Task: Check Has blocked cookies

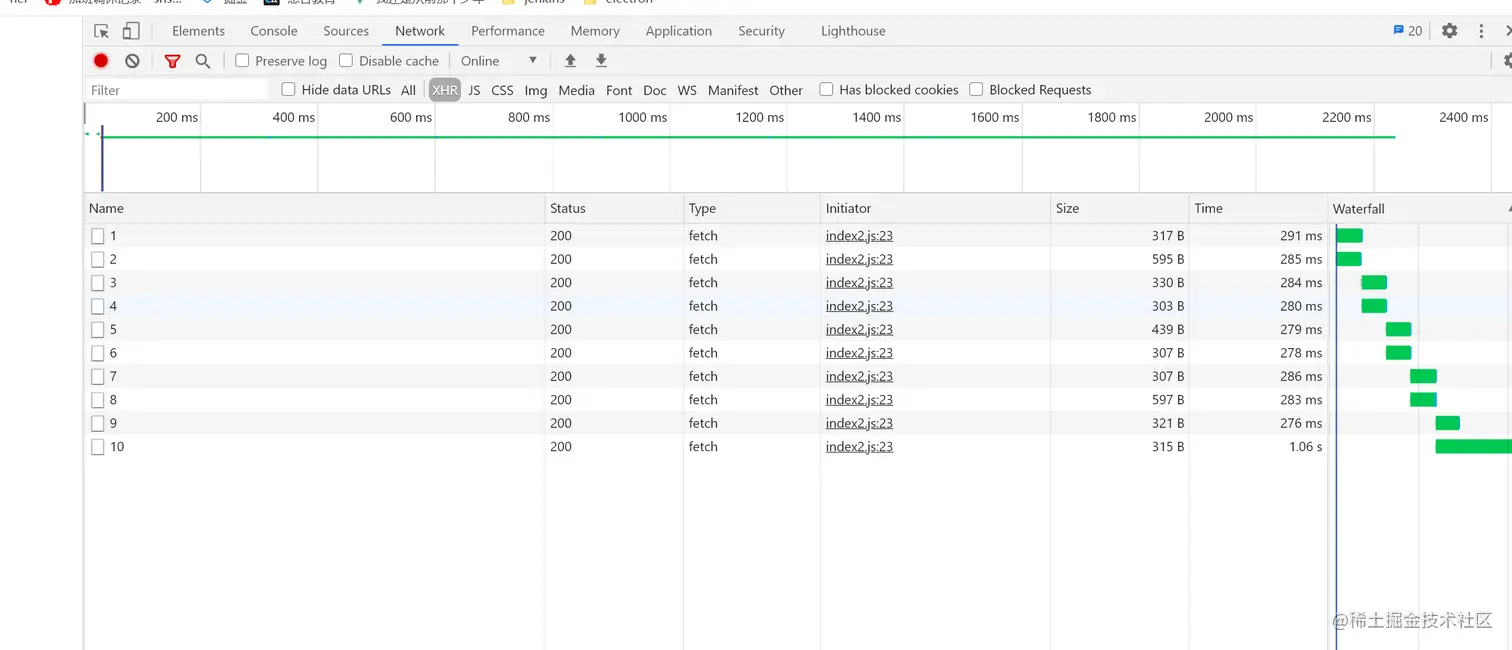Action: click(826, 89)
